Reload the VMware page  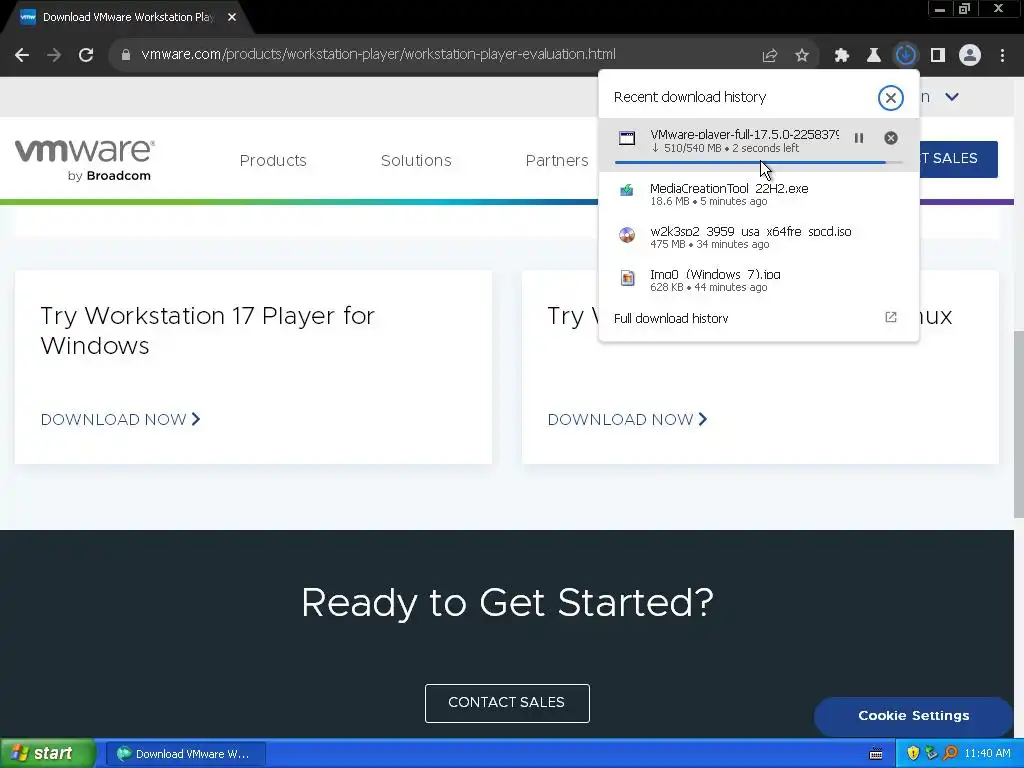click(x=86, y=55)
